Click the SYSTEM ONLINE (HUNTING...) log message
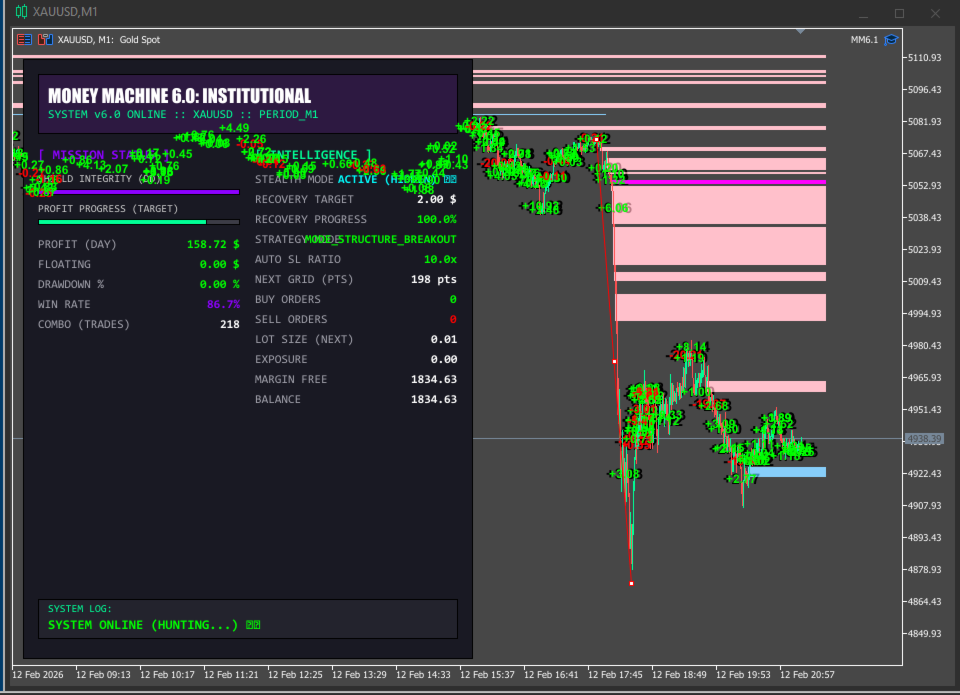 tap(154, 625)
